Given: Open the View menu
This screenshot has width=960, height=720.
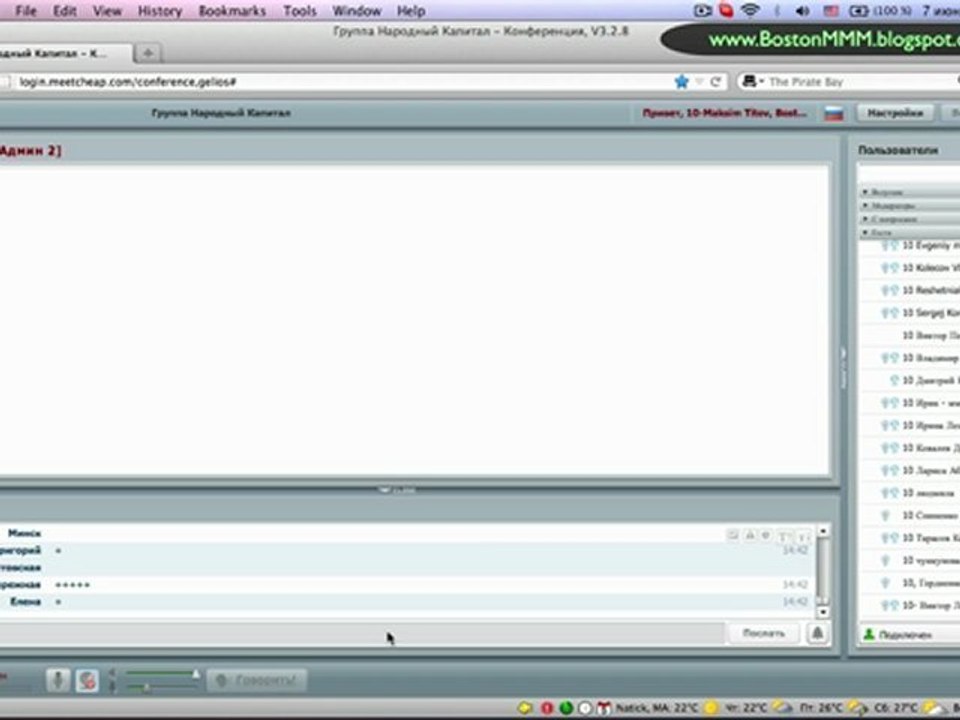Looking at the screenshot, I should click(x=107, y=10).
